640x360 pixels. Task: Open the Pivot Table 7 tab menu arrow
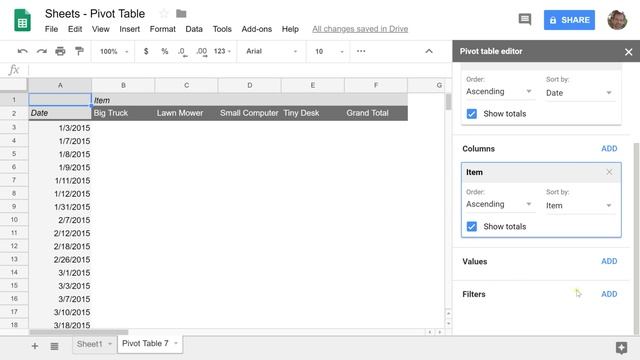(x=176, y=343)
